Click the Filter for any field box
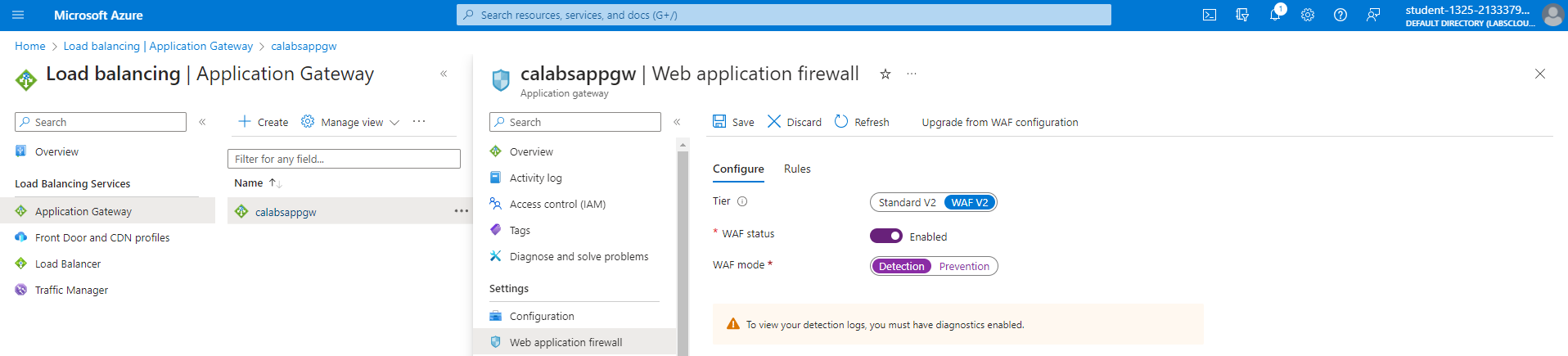 344,159
